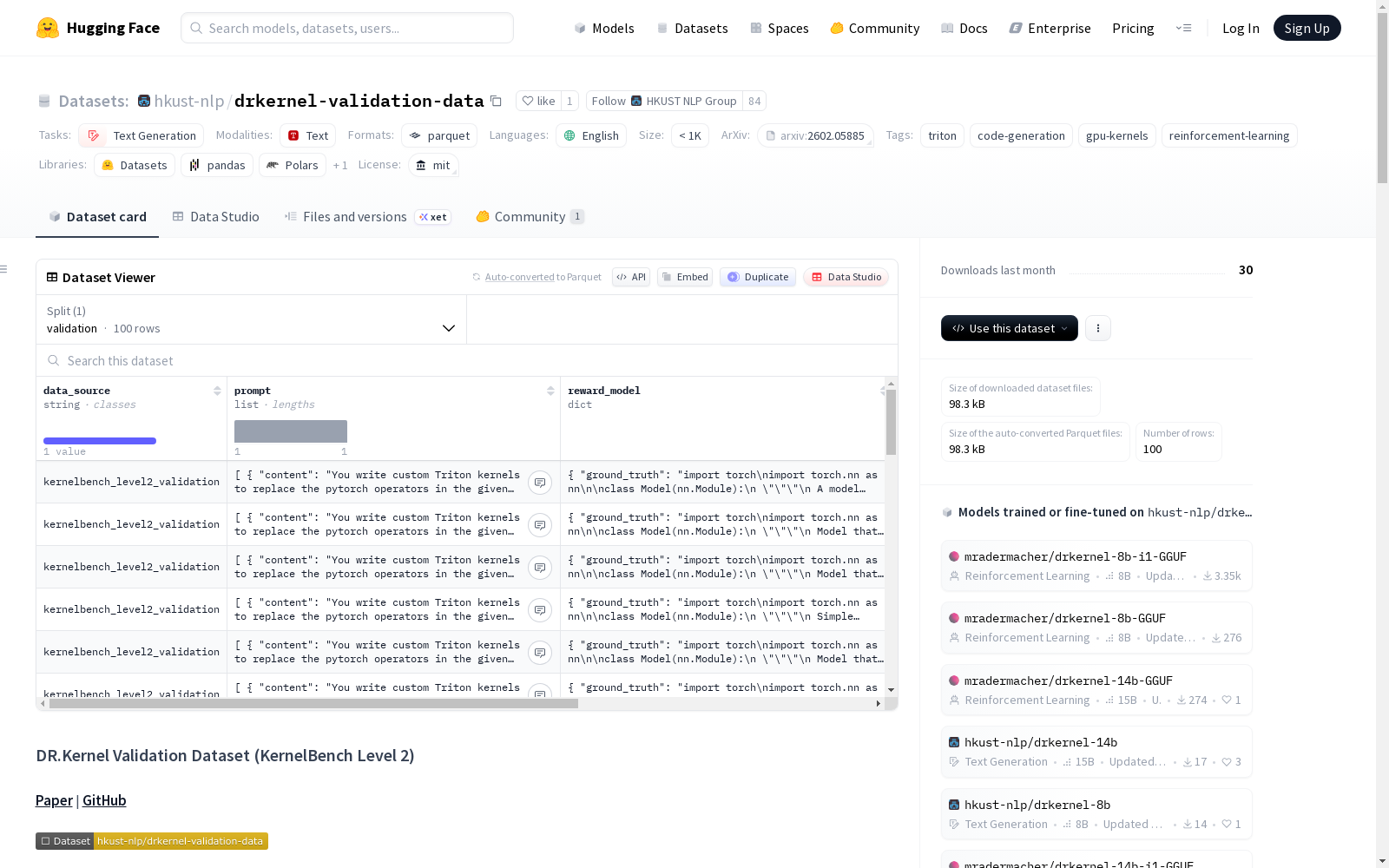
Task: Click Log In
Action: [x=1241, y=28]
